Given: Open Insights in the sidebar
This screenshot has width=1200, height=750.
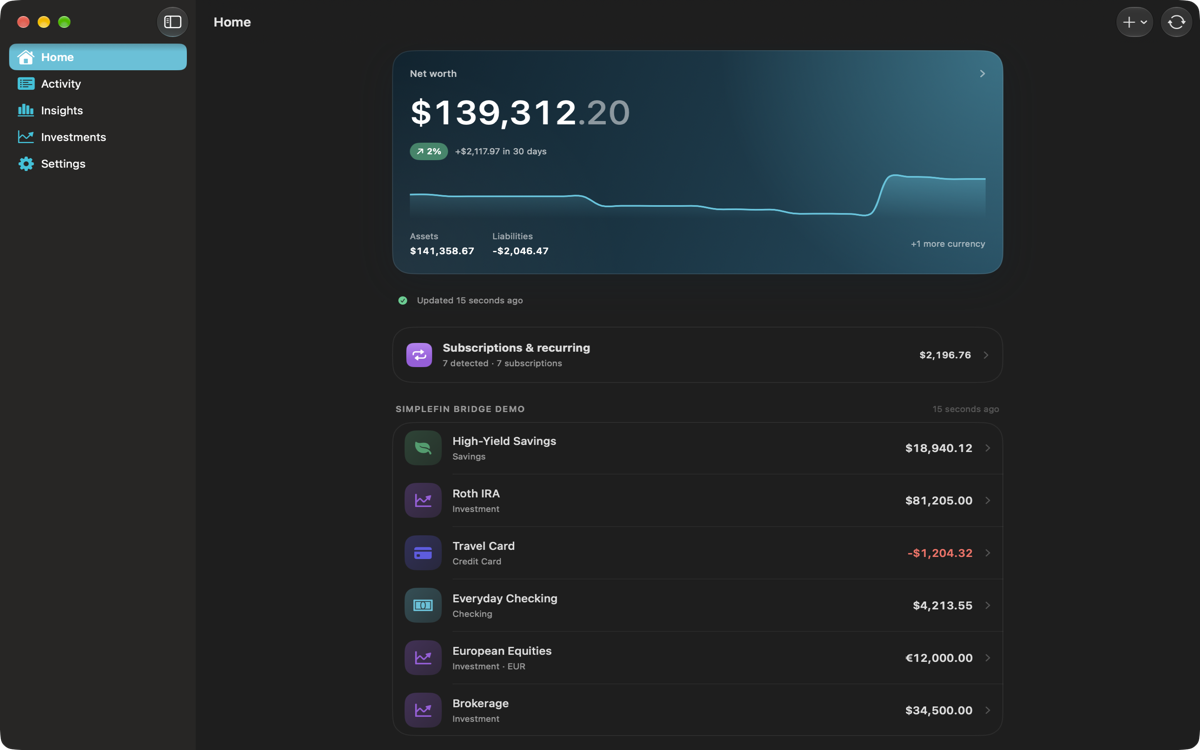Looking at the screenshot, I should (98, 110).
